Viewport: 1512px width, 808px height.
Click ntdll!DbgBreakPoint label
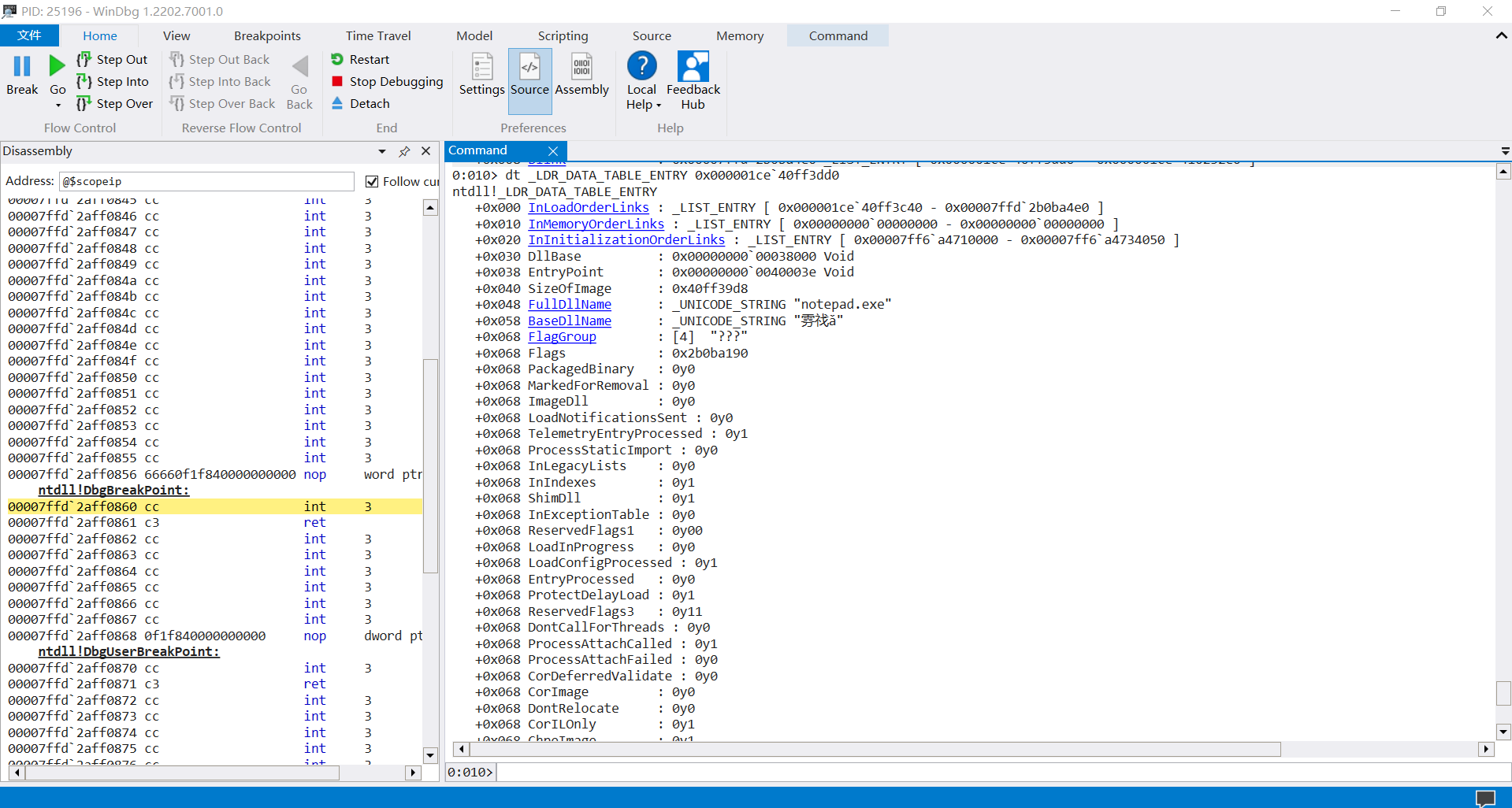click(113, 490)
